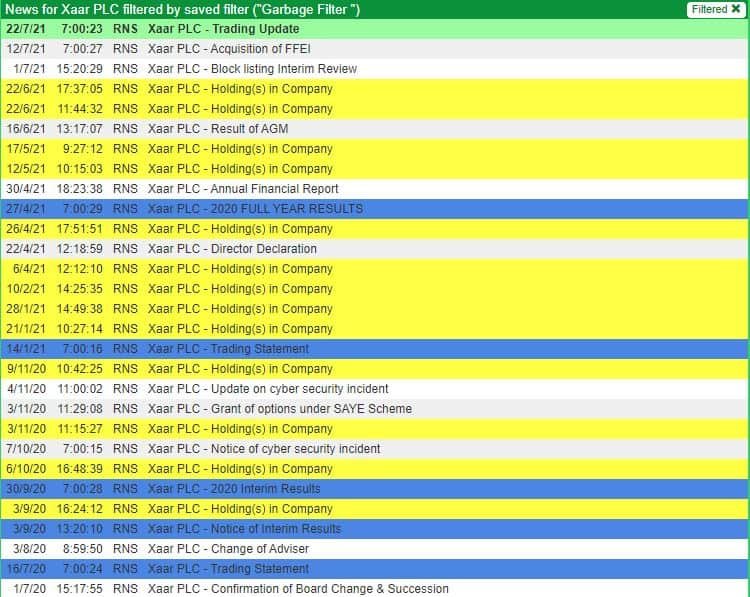Open Holding(s) in Company from 3/11/20 11:15:27
The height and width of the screenshot is (597, 750).
coord(375,429)
